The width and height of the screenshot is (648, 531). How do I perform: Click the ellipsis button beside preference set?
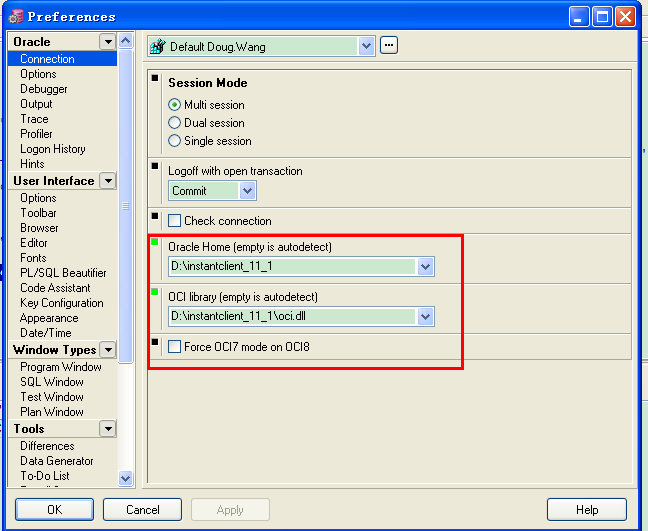(389, 45)
